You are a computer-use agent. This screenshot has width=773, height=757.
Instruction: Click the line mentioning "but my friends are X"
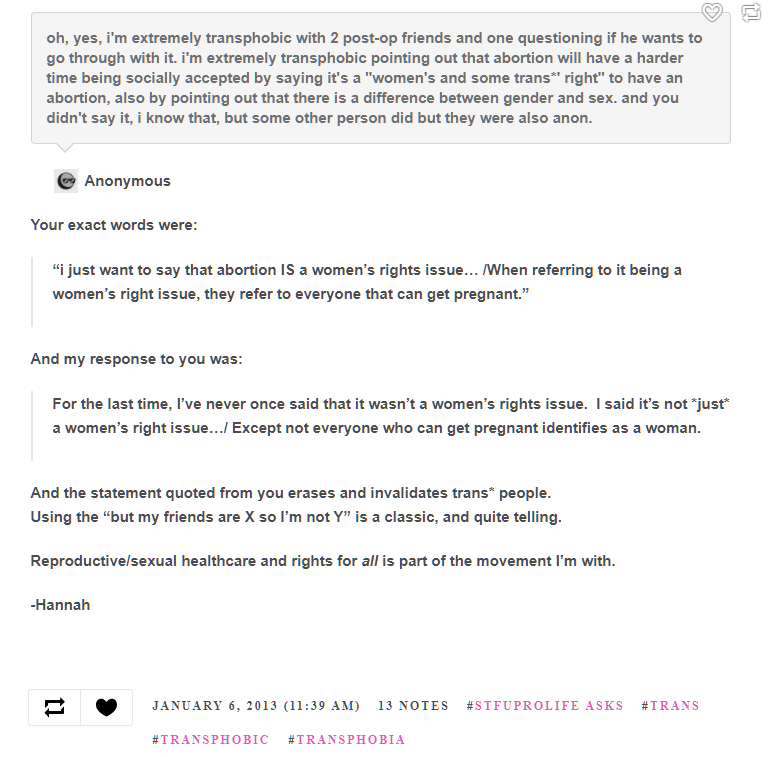coord(296,517)
